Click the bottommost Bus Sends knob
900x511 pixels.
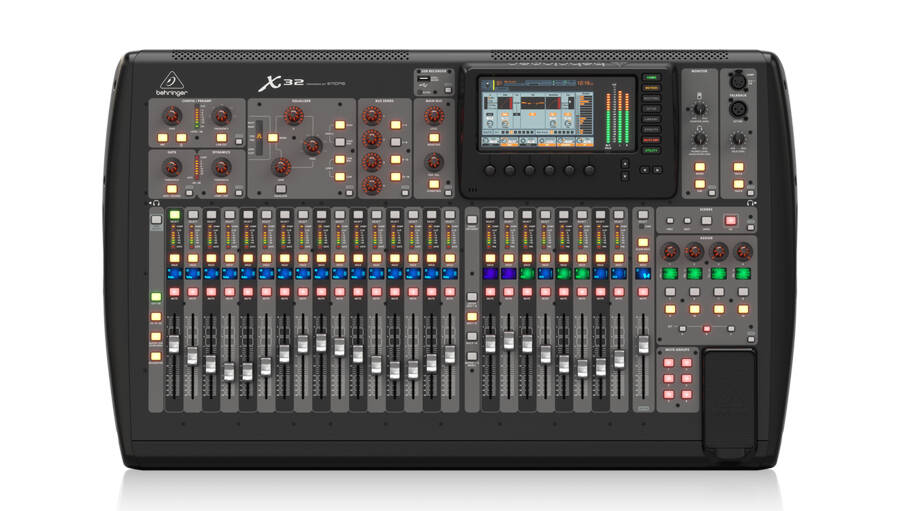pos(372,185)
